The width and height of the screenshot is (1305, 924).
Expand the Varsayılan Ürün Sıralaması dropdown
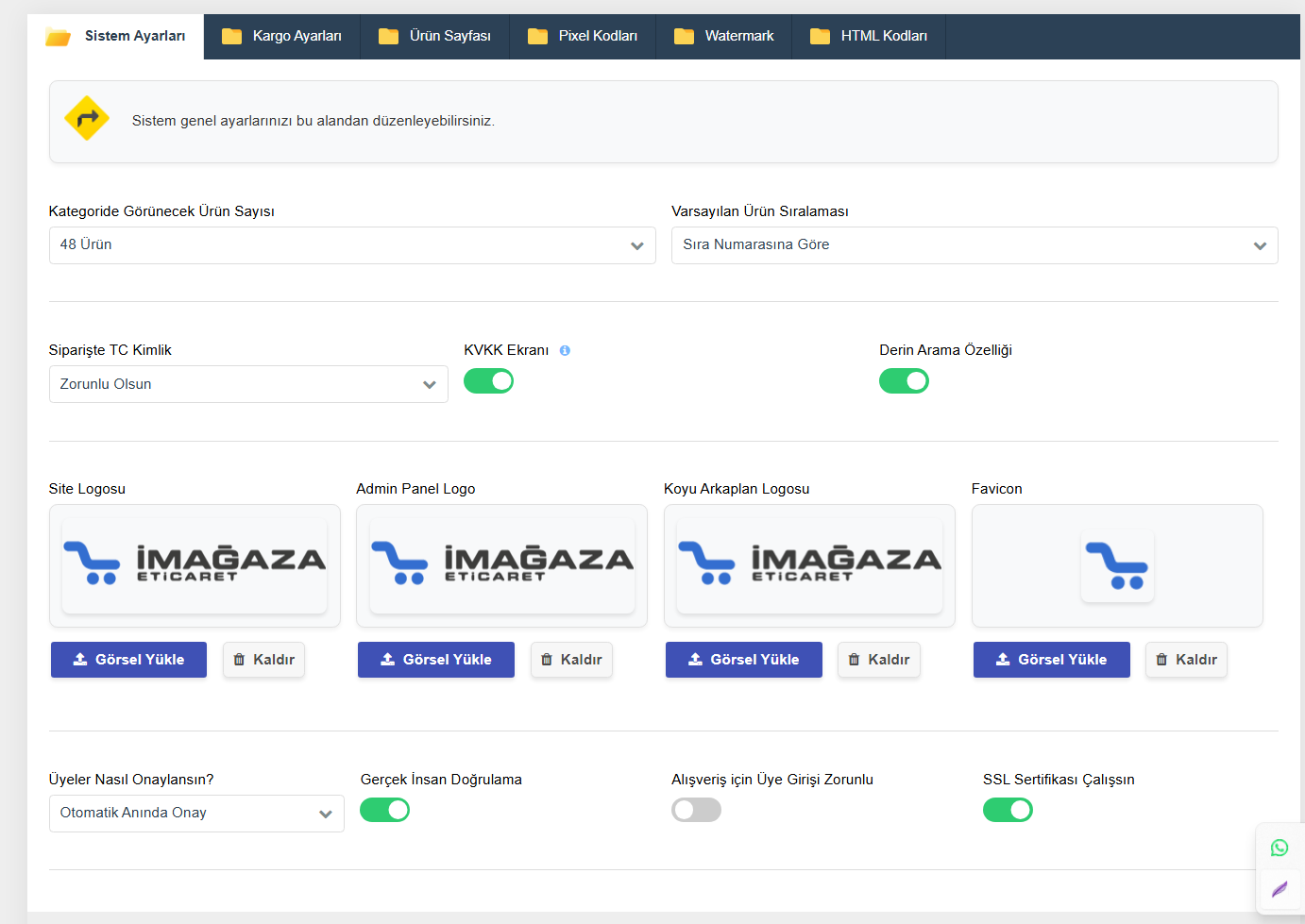pyautogui.click(x=974, y=245)
